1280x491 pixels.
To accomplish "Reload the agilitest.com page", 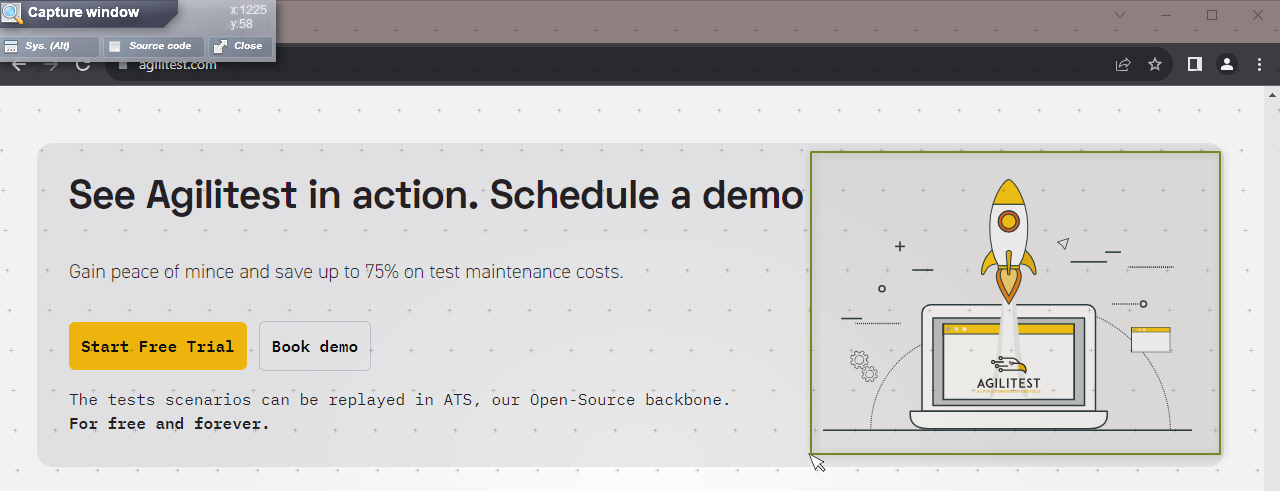I will 83,65.
